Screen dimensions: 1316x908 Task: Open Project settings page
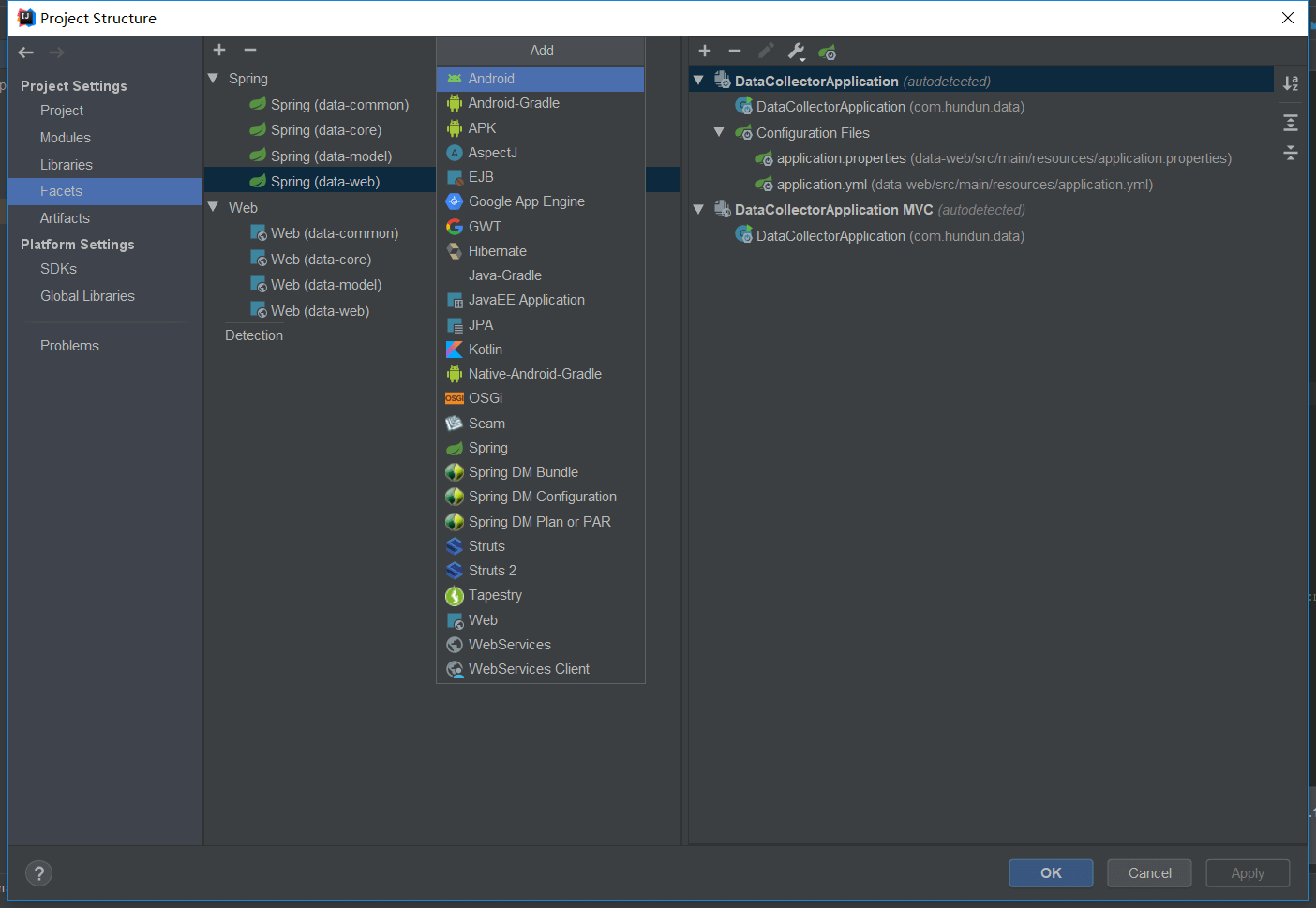click(x=62, y=111)
